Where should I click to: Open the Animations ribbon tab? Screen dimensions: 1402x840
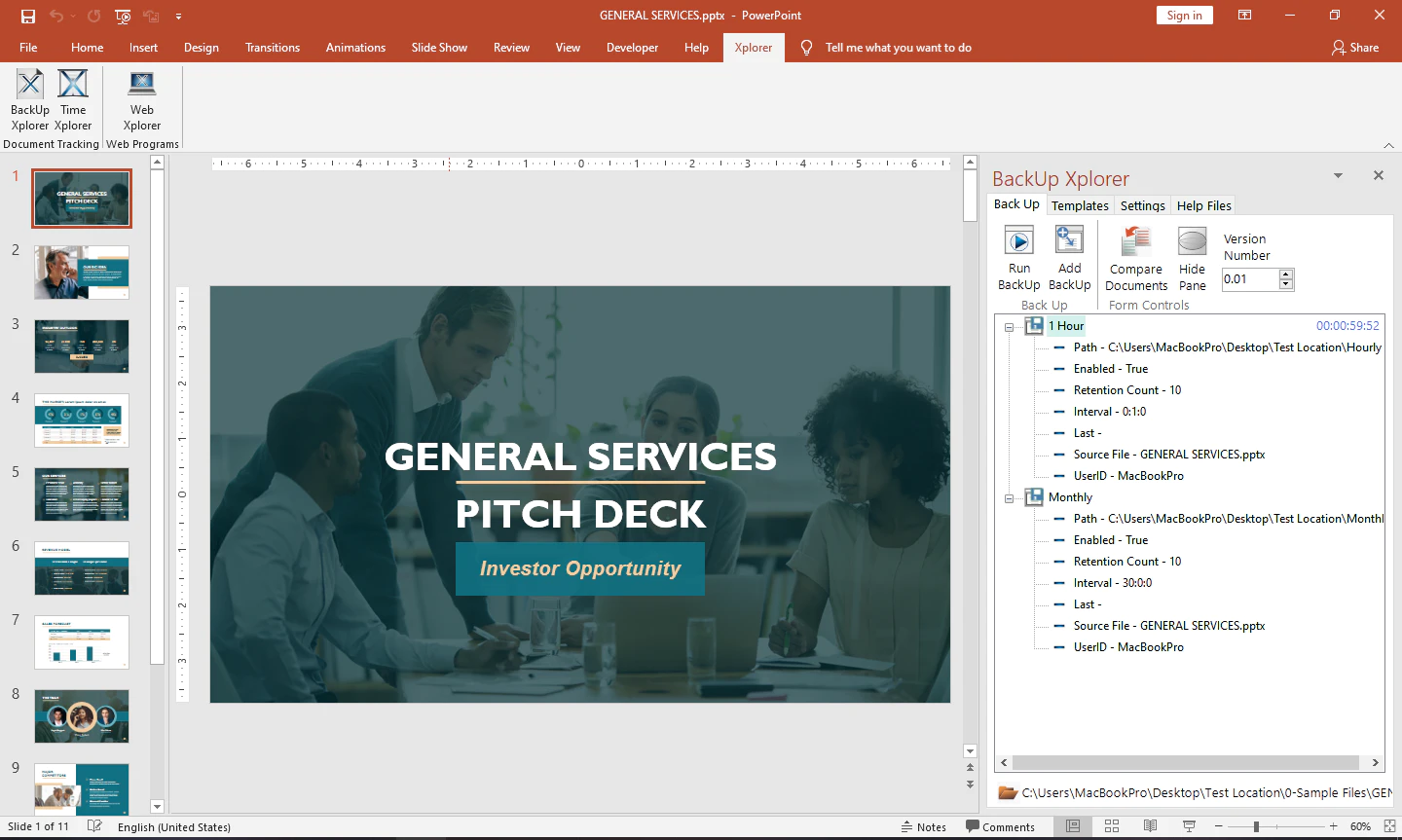[x=355, y=47]
